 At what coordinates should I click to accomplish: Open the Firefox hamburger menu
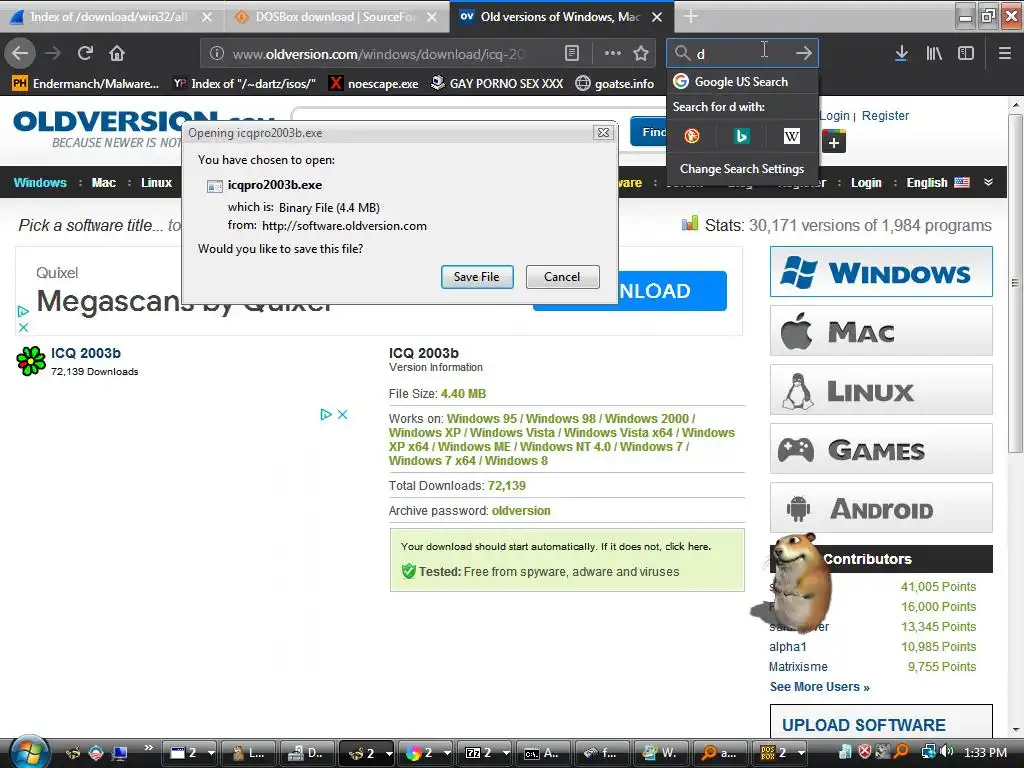click(x=1004, y=54)
